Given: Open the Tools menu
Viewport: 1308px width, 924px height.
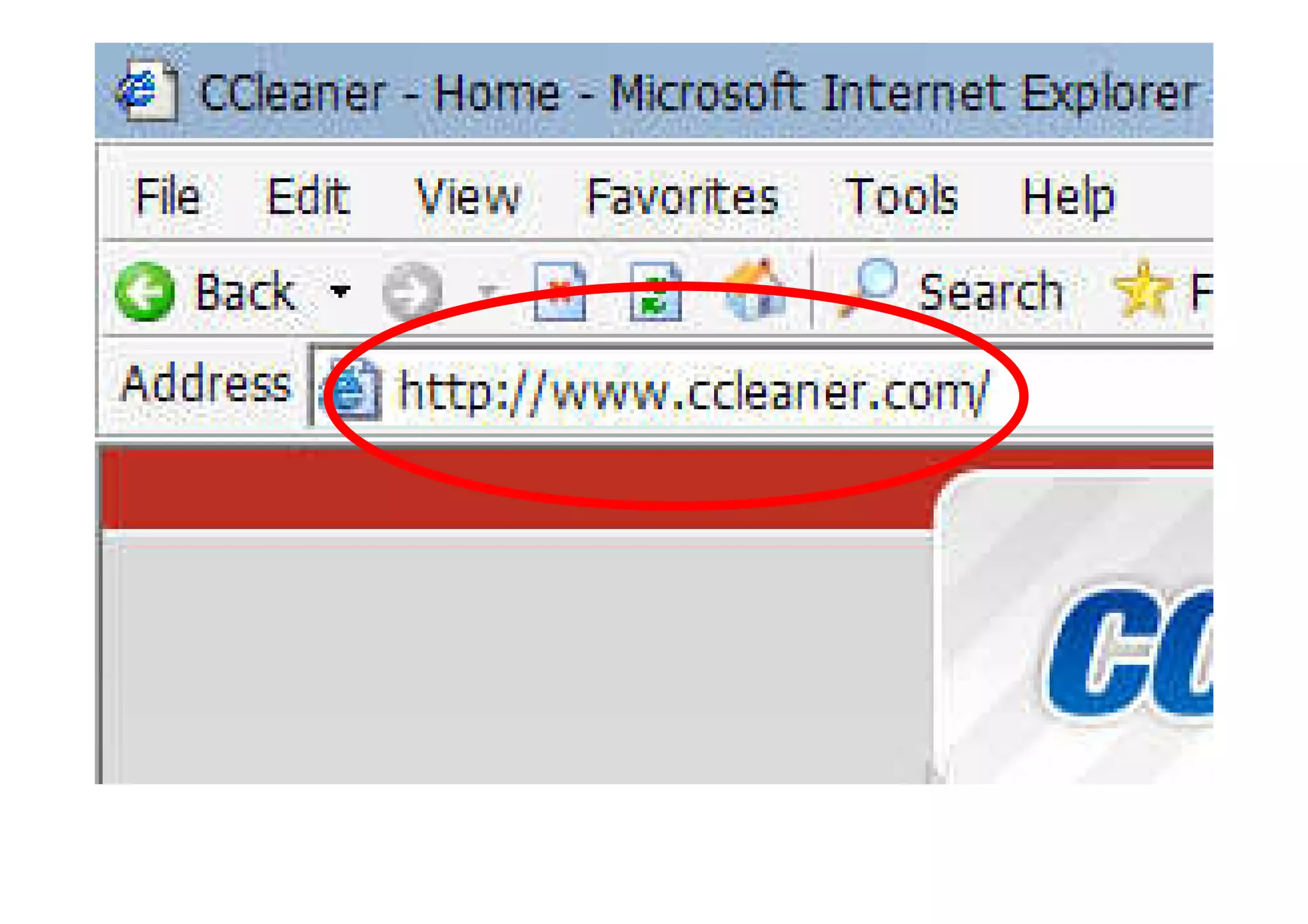Looking at the screenshot, I should click(901, 195).
